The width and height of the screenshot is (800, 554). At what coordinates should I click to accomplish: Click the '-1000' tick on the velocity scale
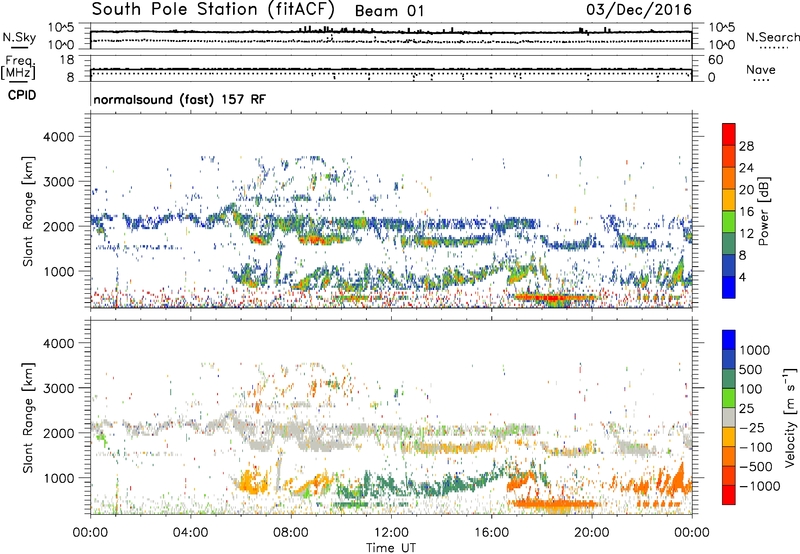760,486
